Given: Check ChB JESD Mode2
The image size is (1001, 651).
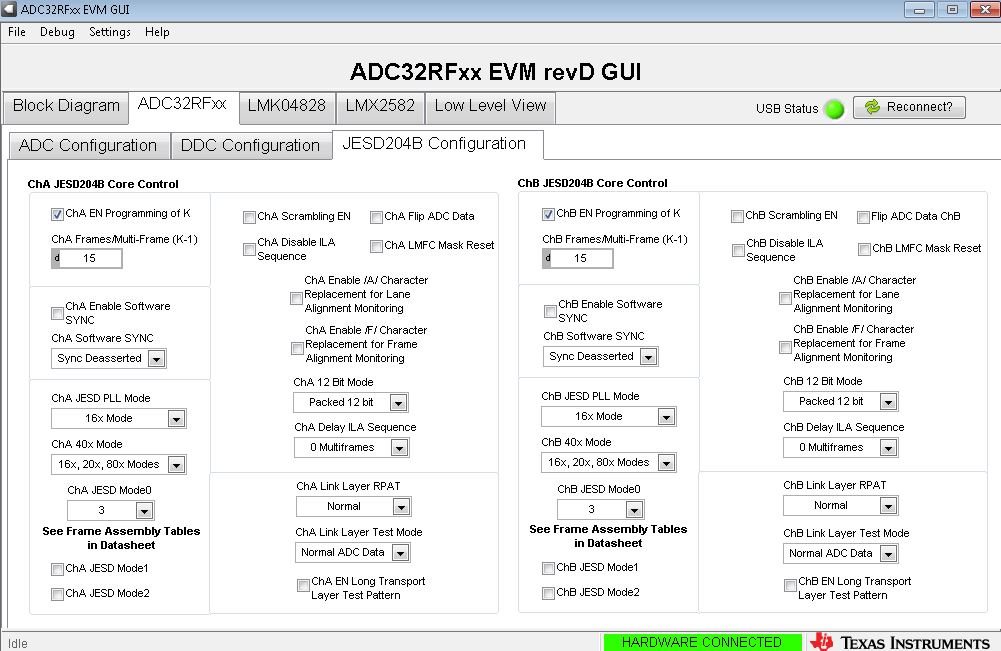Looking at the screenshot, I should pyautogui.click(x=548, y=594).
